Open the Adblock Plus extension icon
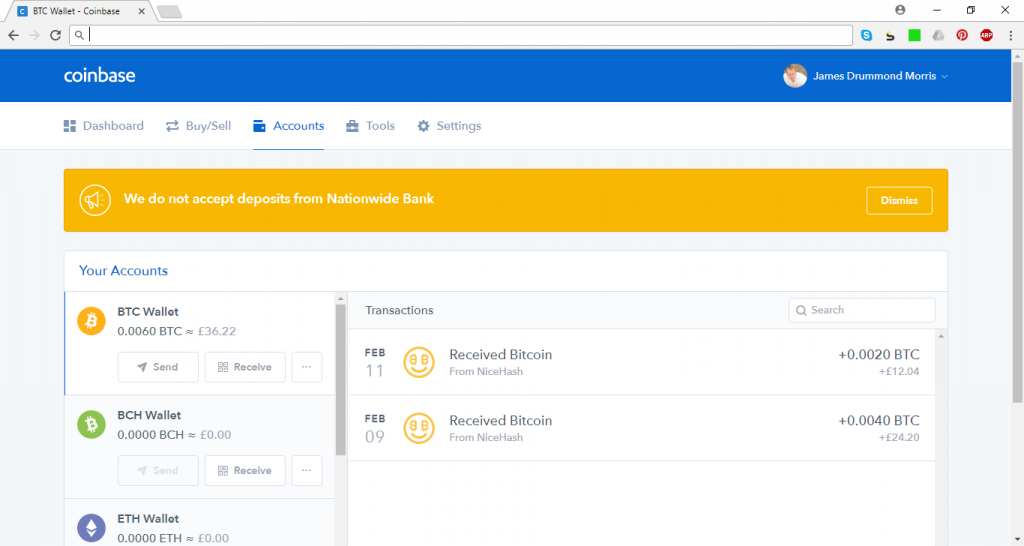 (x=986, y=35)
